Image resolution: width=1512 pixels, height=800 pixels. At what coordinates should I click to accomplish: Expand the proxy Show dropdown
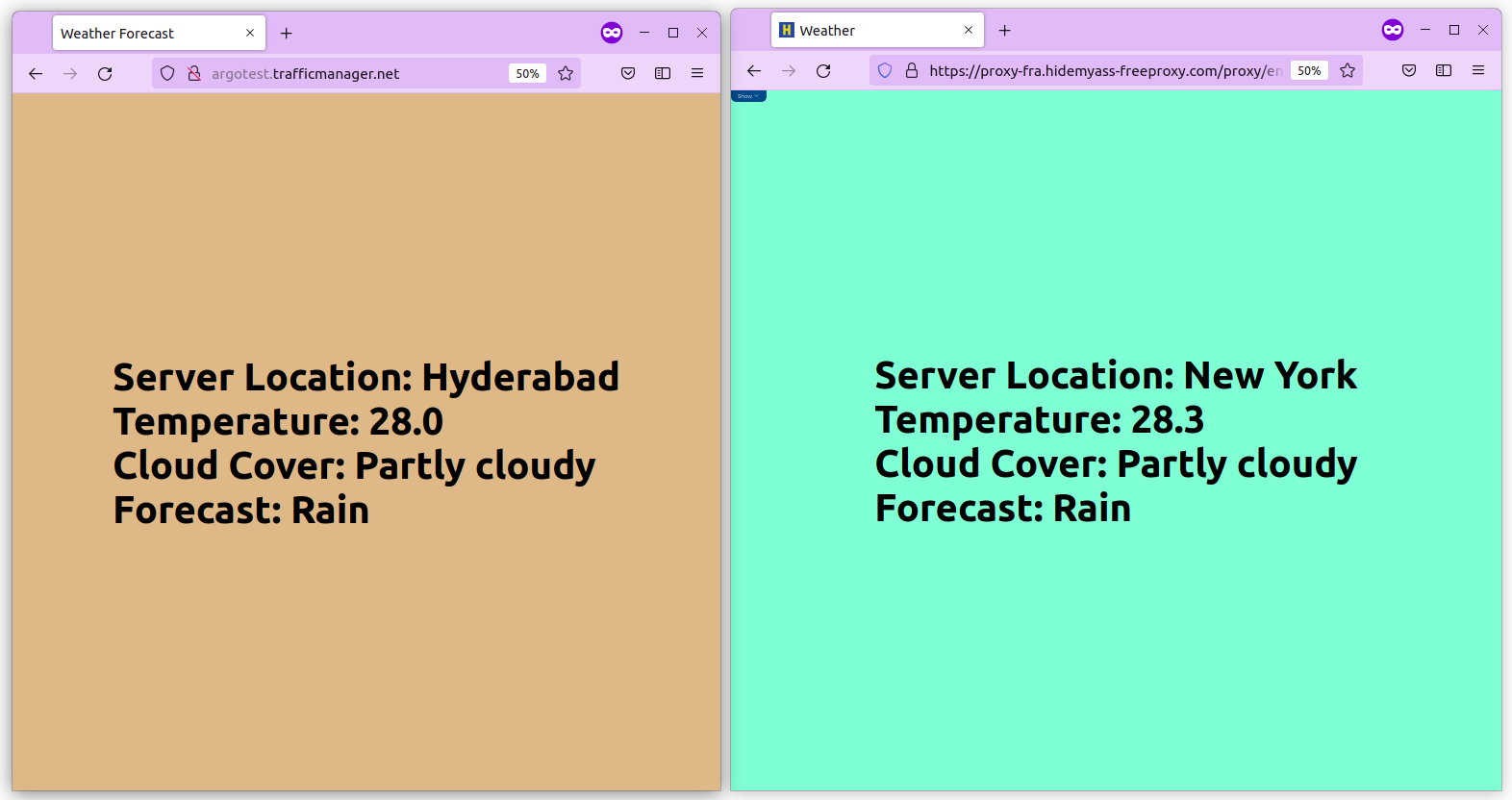click(748, 96)
